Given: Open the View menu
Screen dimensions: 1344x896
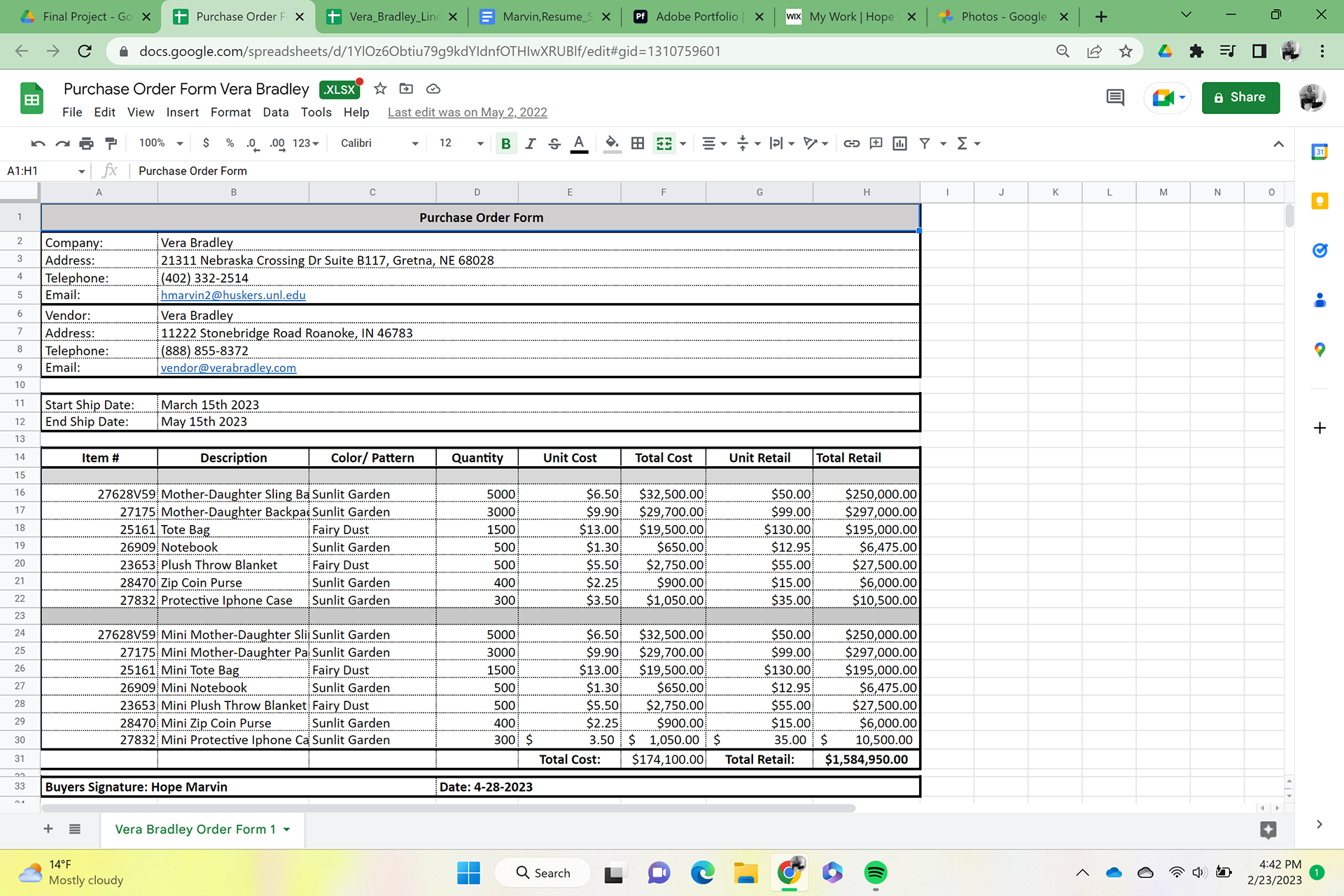Looking at the screenshot, I should tap(141, 112).
